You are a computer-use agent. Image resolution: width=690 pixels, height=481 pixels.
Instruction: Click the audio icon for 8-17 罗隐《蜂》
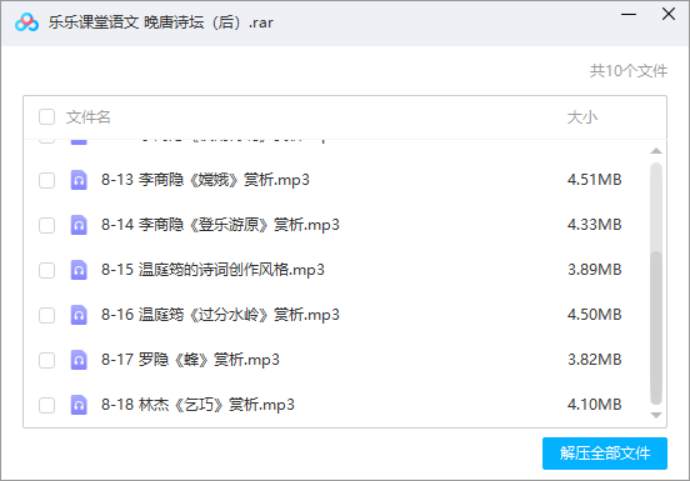79,360
